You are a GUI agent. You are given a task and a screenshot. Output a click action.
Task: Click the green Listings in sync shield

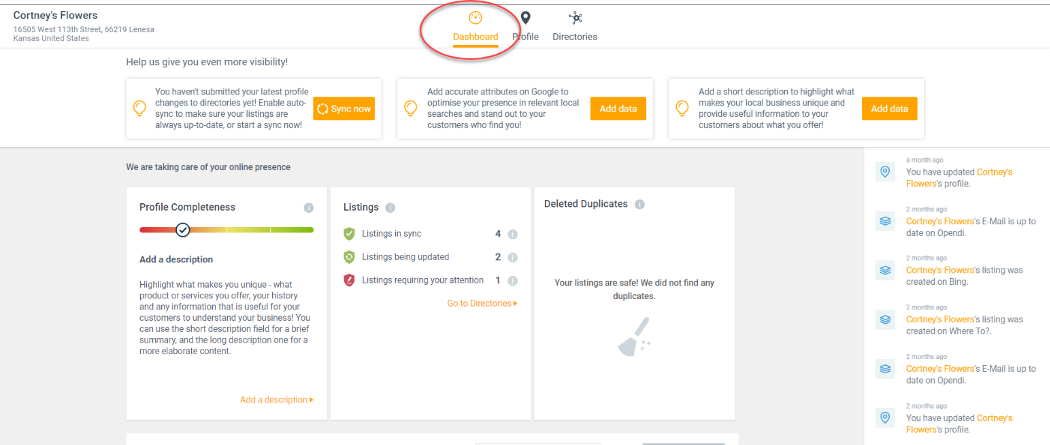tap(349, 234)
